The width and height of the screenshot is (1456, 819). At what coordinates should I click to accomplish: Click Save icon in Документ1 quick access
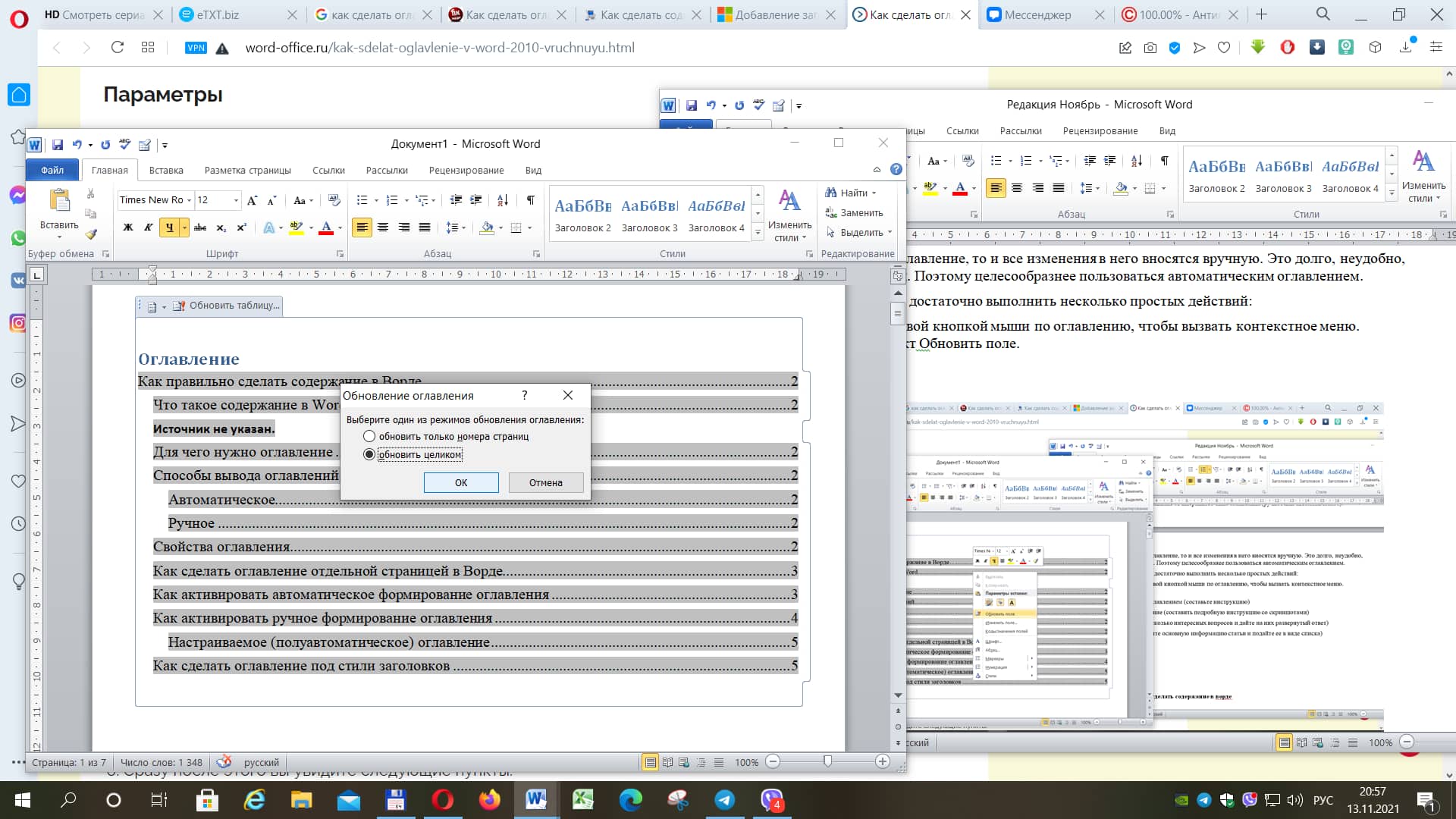58,145
